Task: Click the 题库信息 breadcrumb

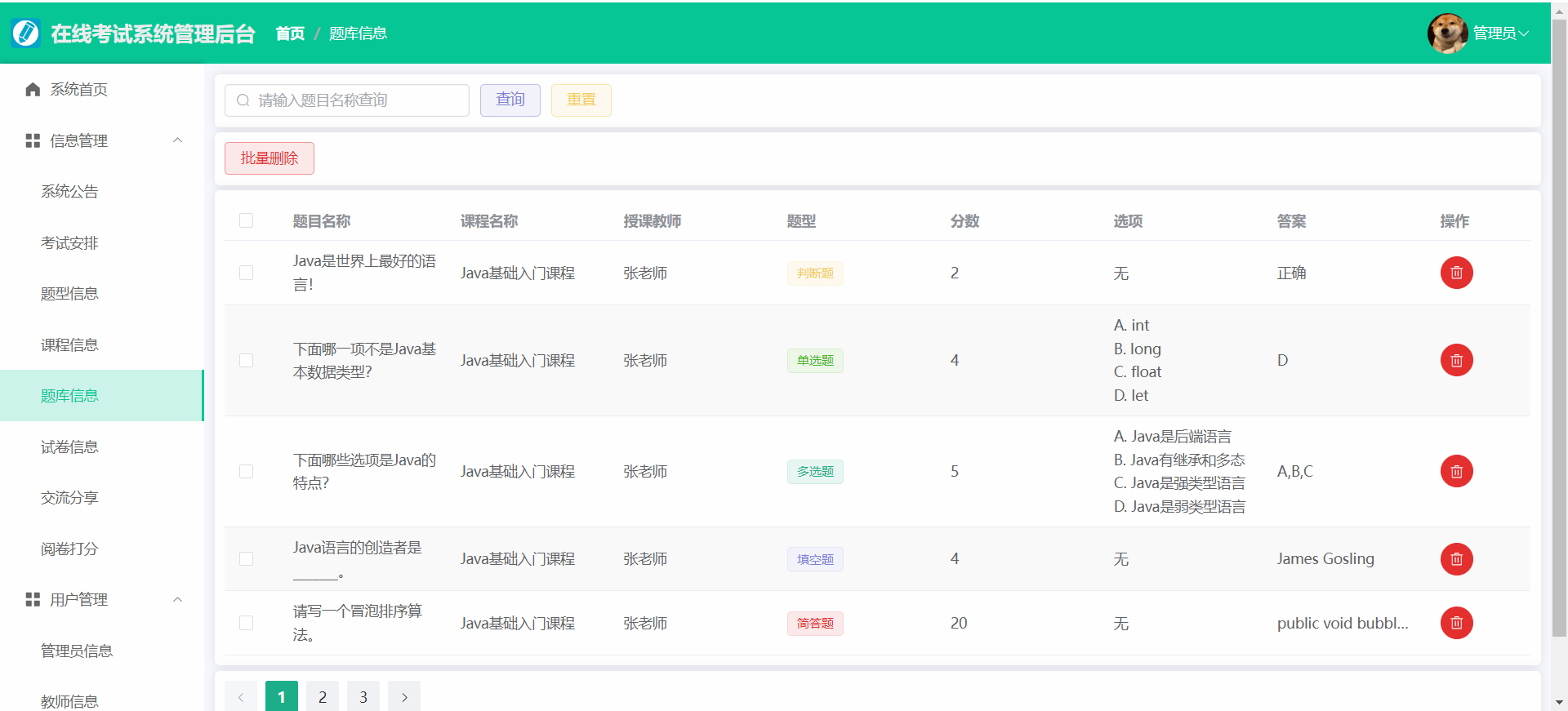Action: tap(358, 33)
